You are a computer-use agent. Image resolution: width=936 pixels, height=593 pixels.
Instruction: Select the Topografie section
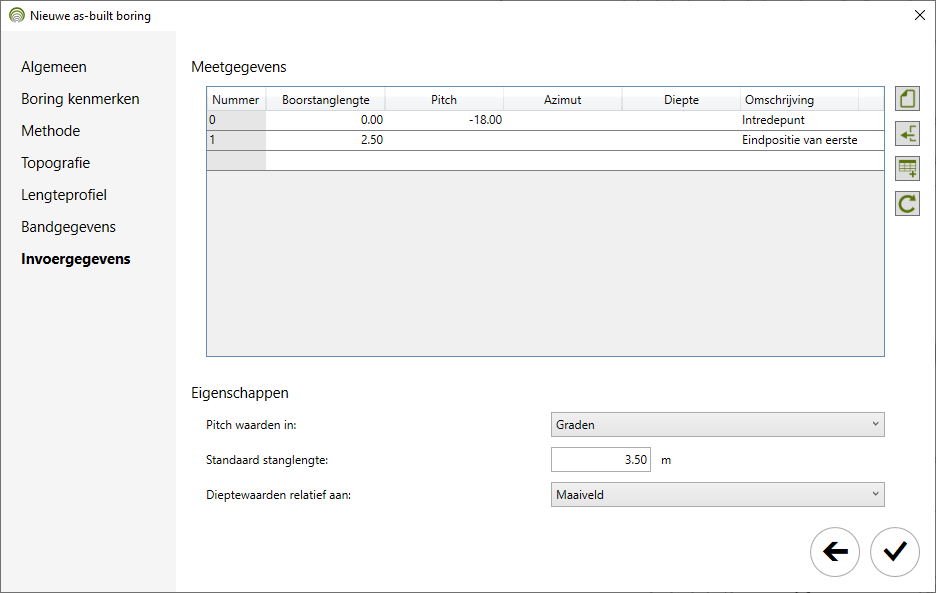[x=56, y=163]
